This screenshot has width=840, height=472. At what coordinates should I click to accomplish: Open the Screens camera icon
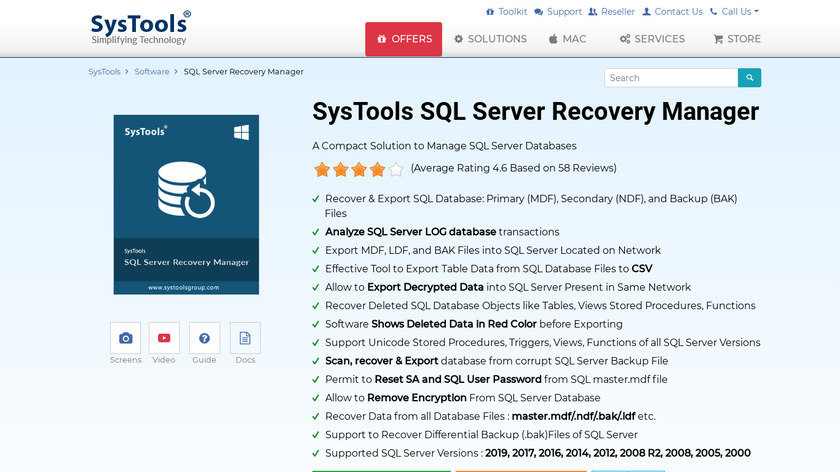(x=125, y=338)
